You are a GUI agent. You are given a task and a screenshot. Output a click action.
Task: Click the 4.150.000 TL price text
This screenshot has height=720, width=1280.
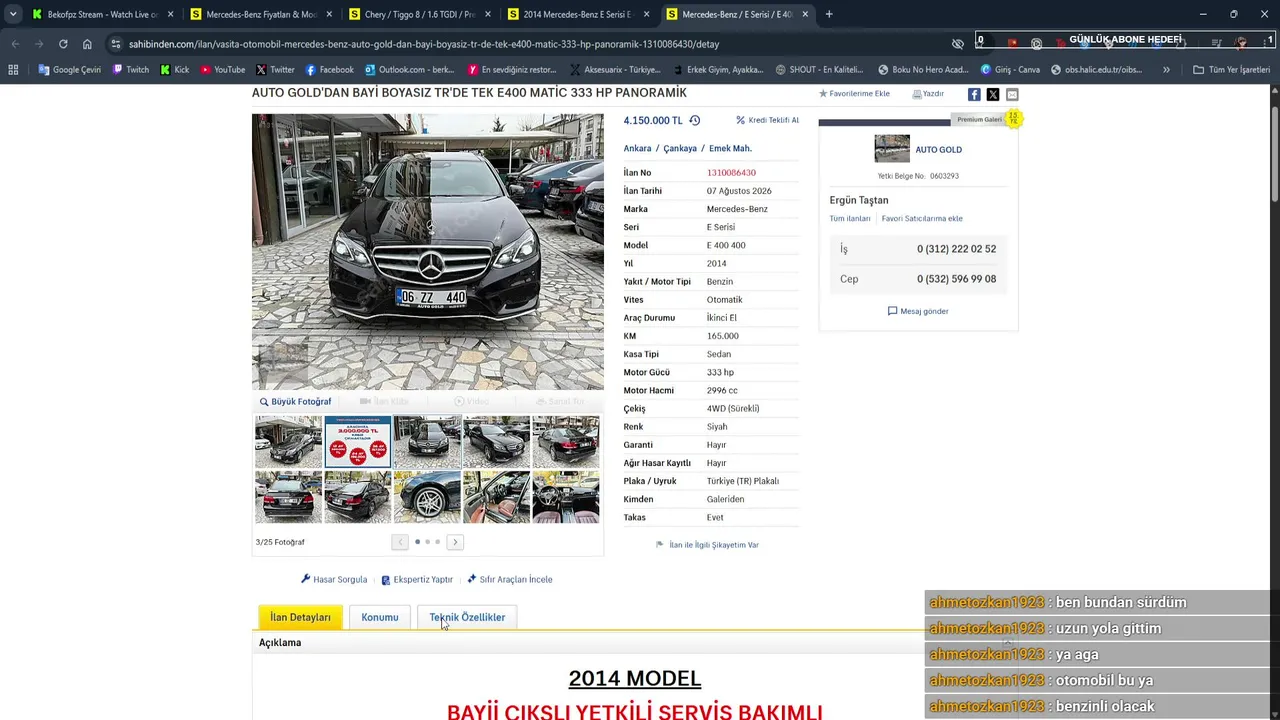(x=653, y=120)
